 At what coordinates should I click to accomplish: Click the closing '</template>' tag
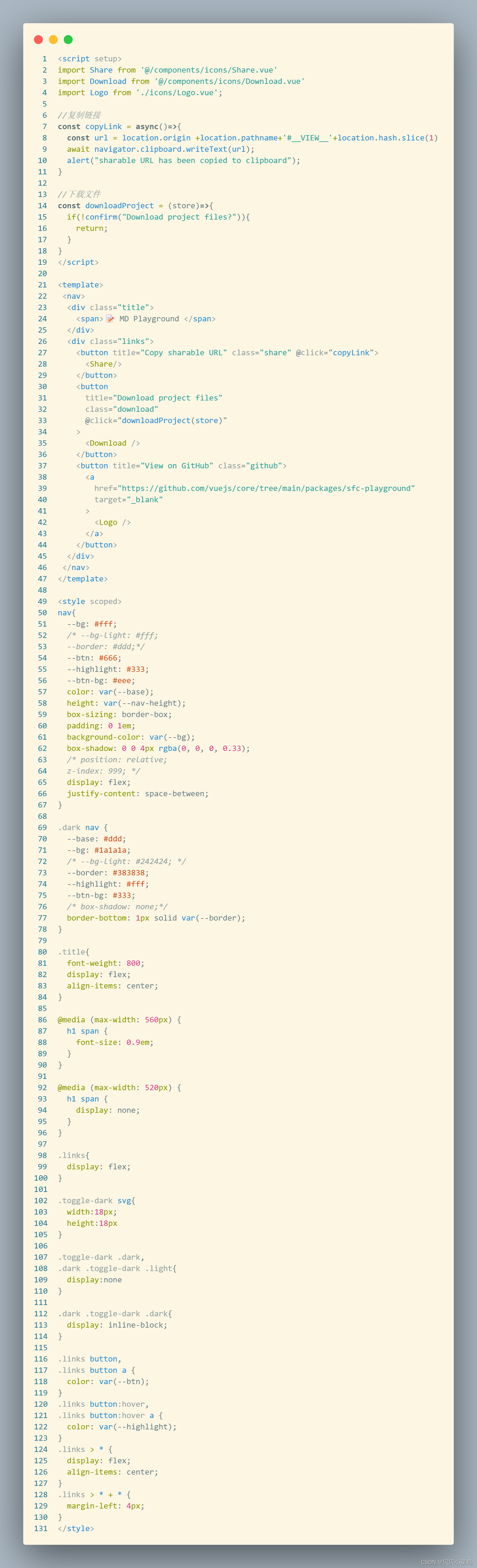[83, 579]
